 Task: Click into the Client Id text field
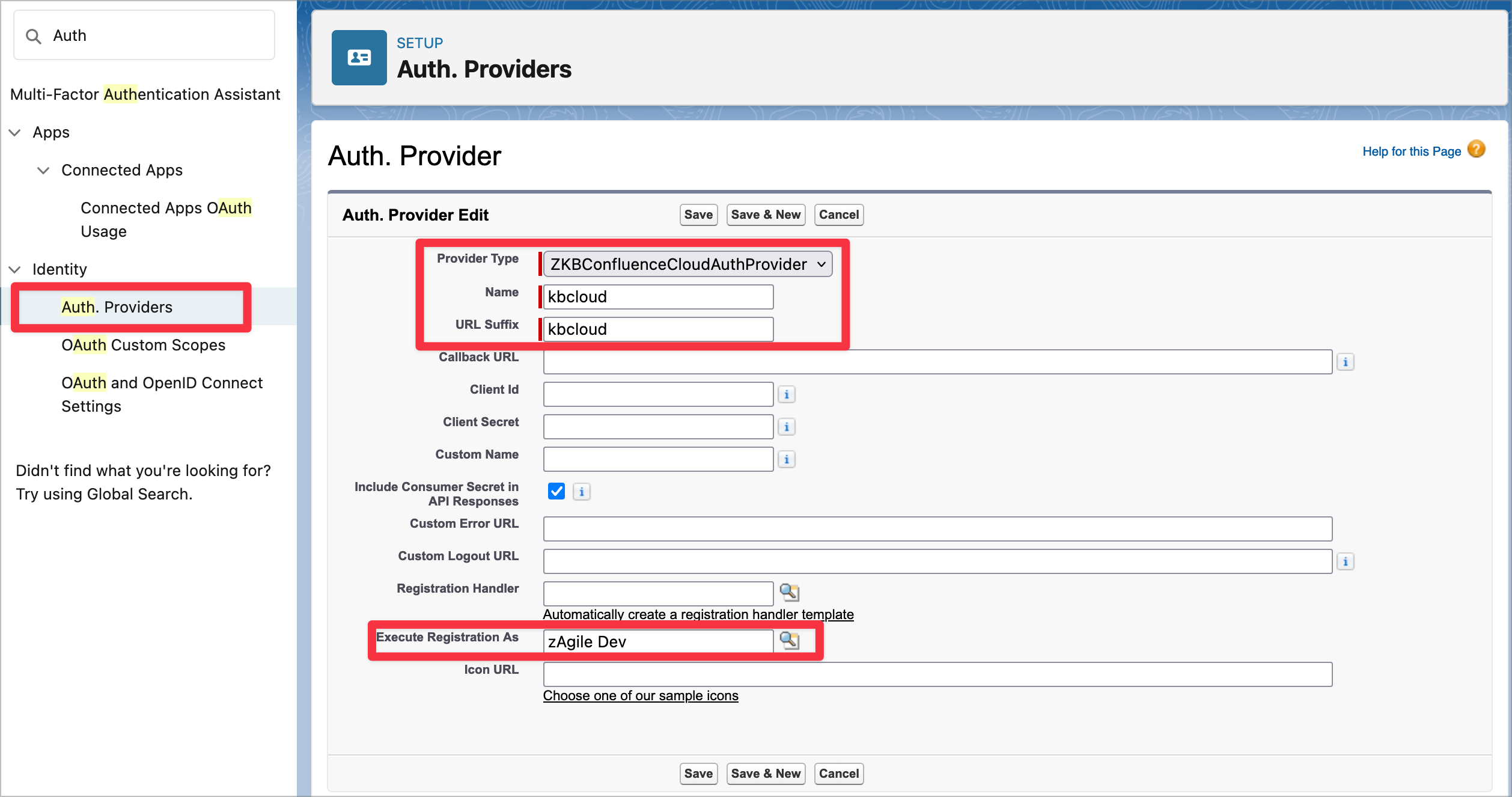pos(657,394)
